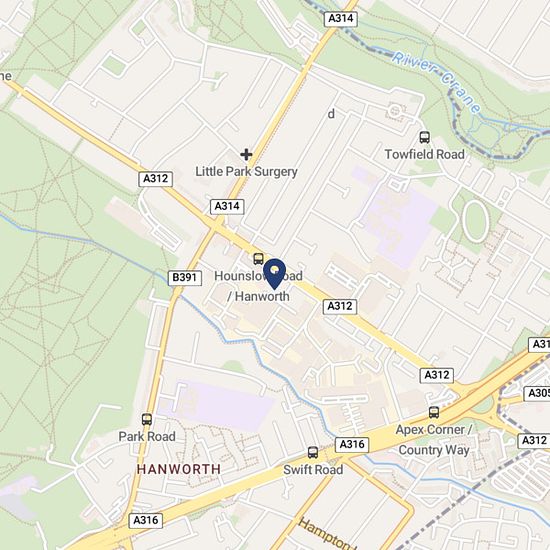Select the Apex Corner / Country Way bus icon
The image size is (550, 550).
pos(434,412)
